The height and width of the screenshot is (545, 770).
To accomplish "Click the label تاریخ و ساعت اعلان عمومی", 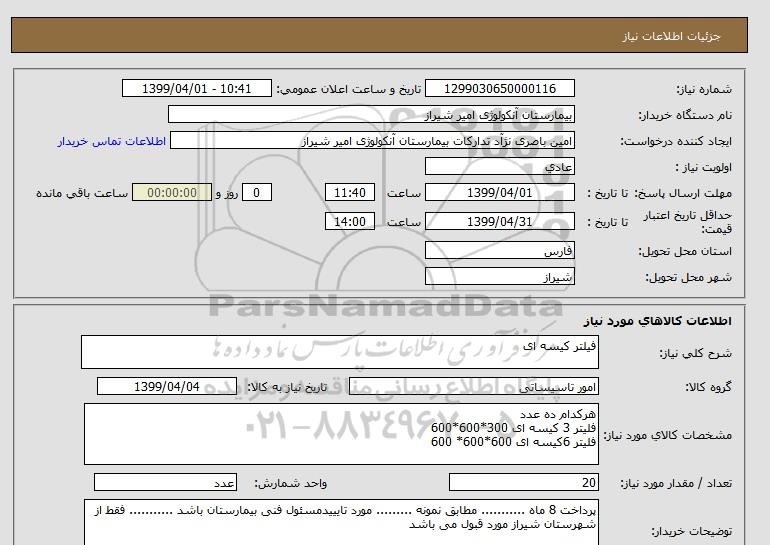I will (349, 89).
